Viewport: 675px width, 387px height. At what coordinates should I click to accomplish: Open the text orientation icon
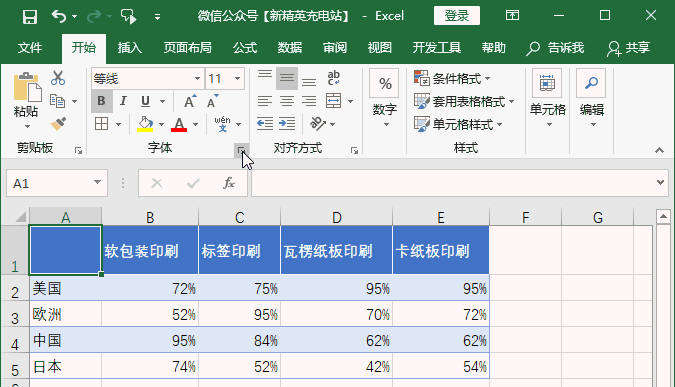click(318, 124)
